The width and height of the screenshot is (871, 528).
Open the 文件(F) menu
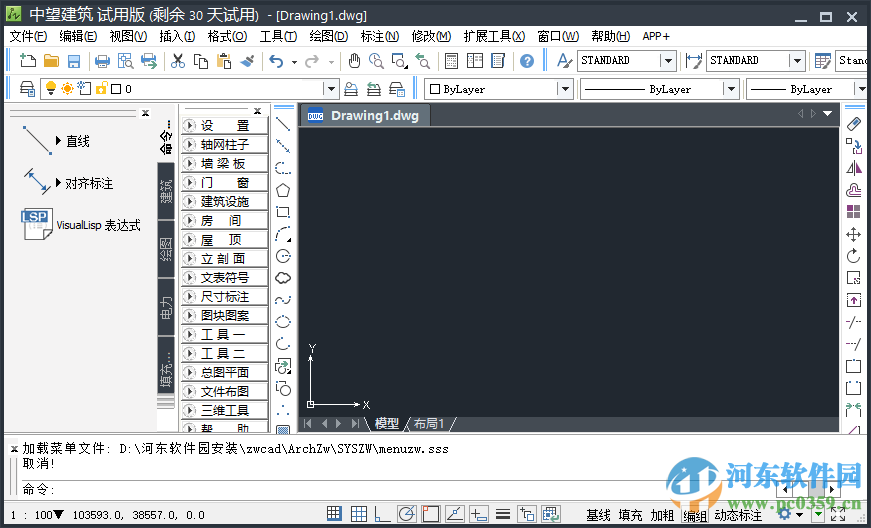pyautogui.click(x=28, y=36)
